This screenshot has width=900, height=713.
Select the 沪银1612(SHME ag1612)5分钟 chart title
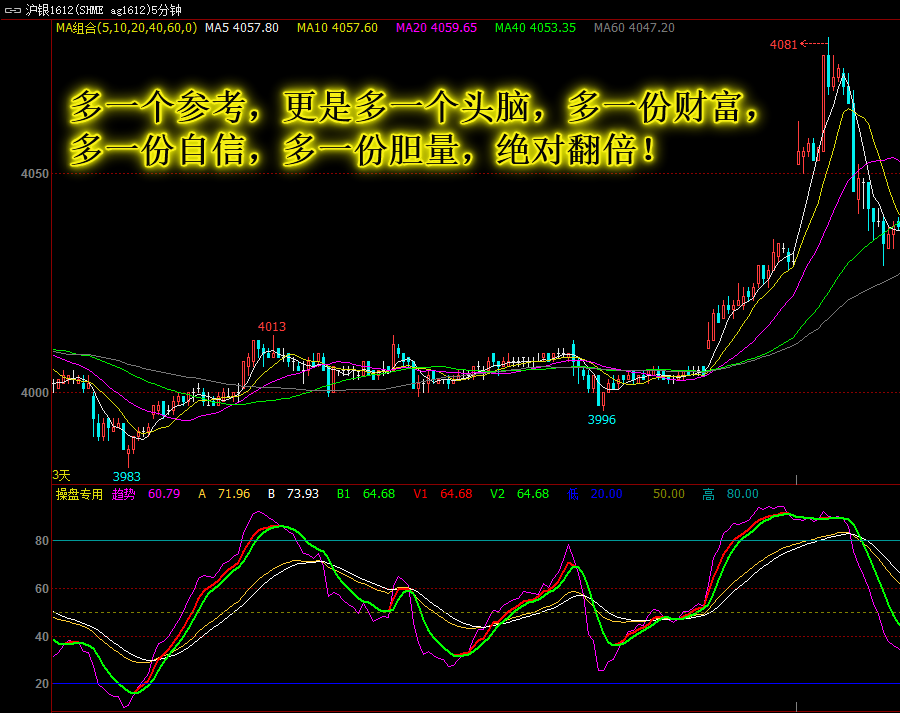[x=103, y=10]
